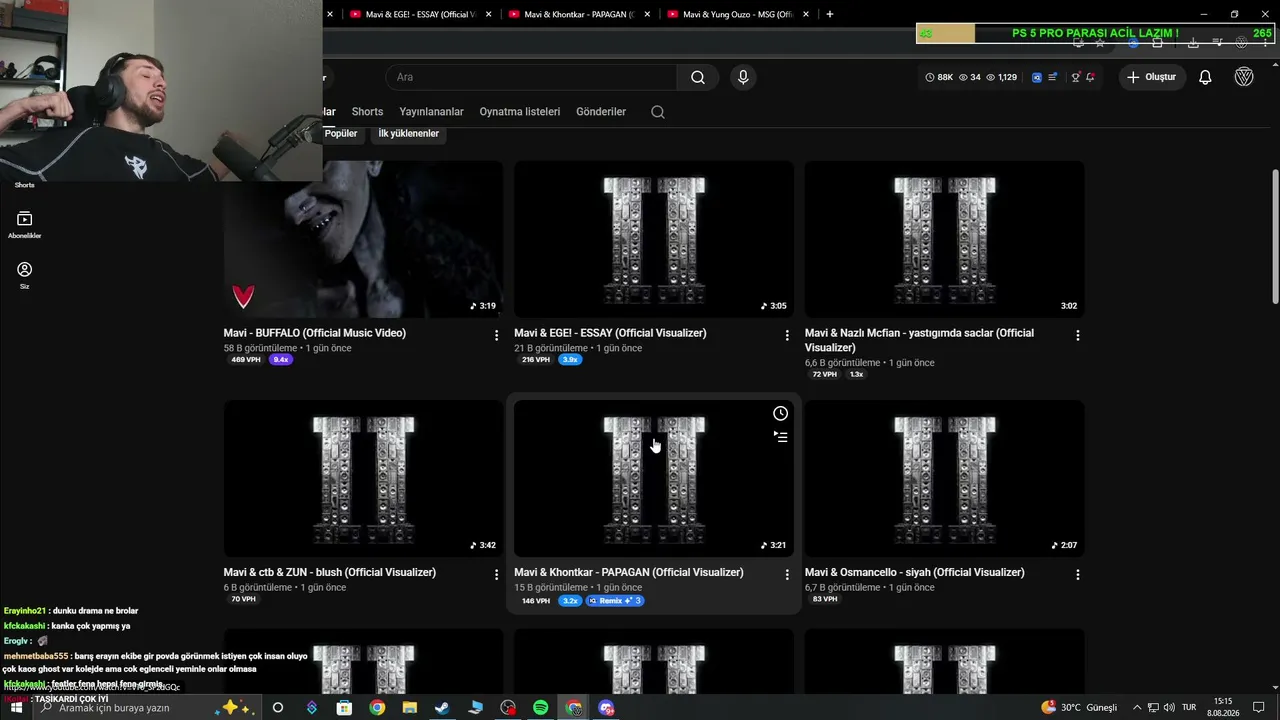Open Mavi & EGE! - ESSAY title link
Image resolution: width=1280 pixels, height=720 pixels.
click(610, 333)
